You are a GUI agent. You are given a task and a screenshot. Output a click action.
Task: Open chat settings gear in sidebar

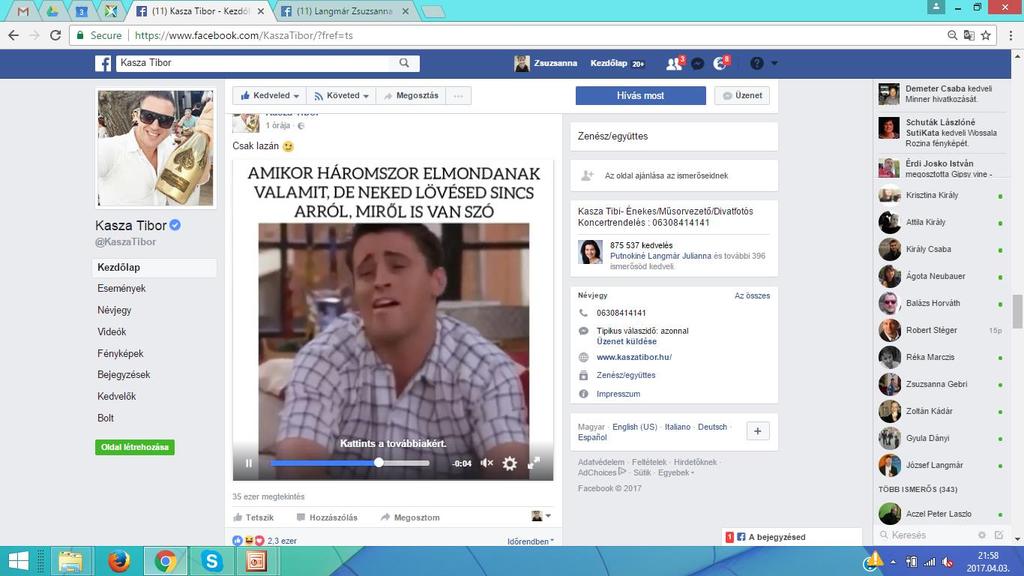[x=982, y=535]
